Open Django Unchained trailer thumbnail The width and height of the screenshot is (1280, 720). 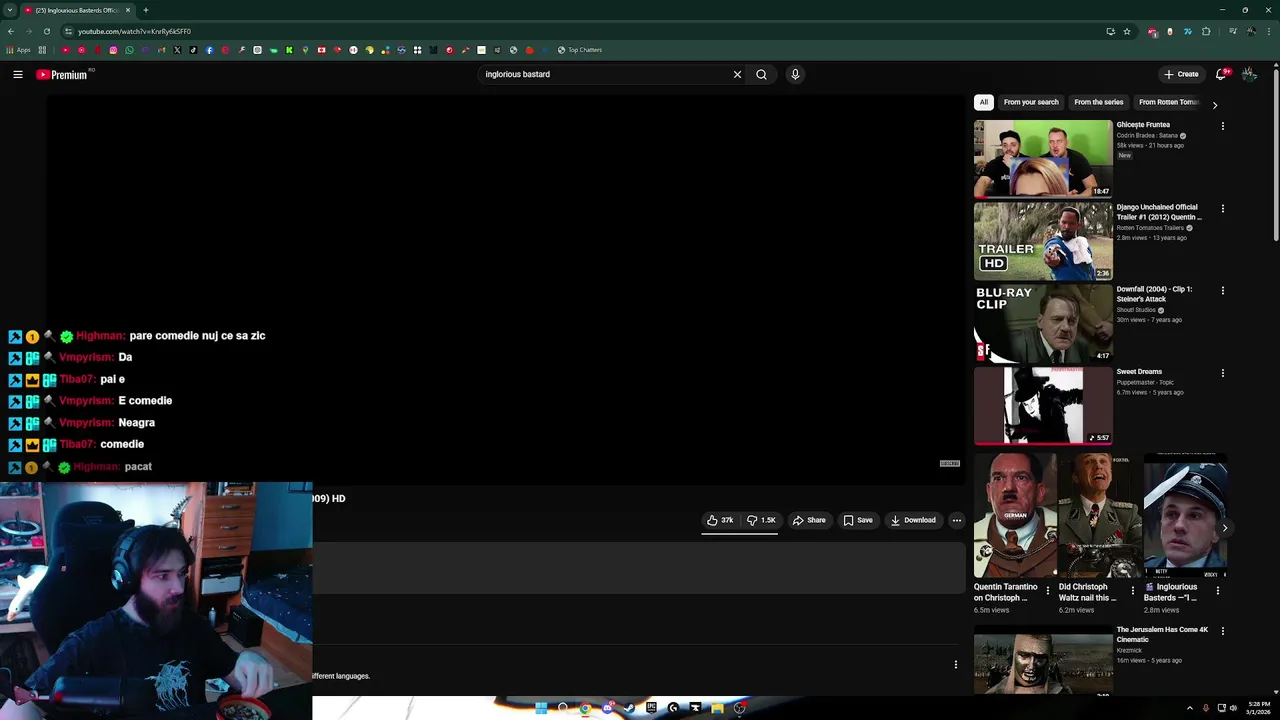(1043, 241)
